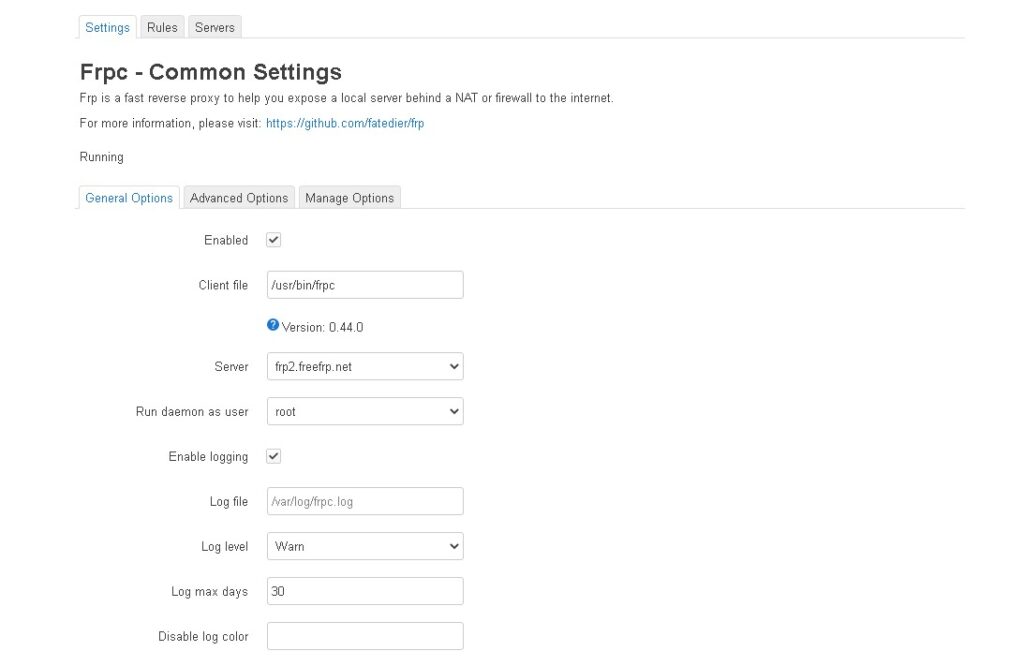Toggle the Enabled checkbox

(273, 240)
